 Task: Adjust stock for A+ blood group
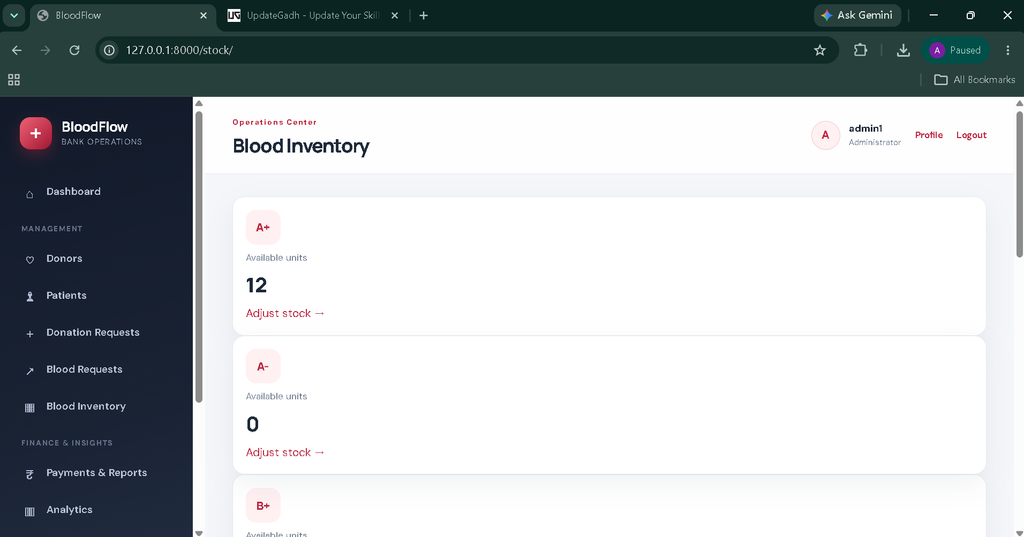(x=285, y=314)
